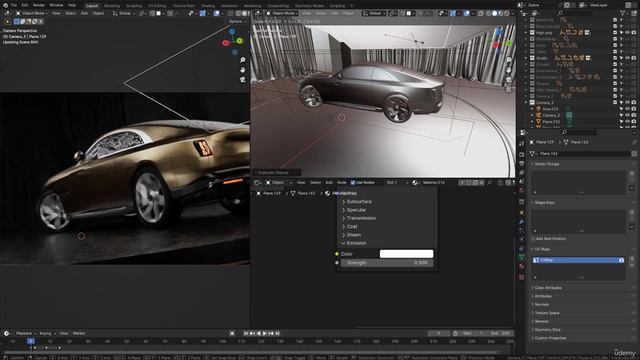Click the white Emission Color swatch

click(x=407, y=254)
